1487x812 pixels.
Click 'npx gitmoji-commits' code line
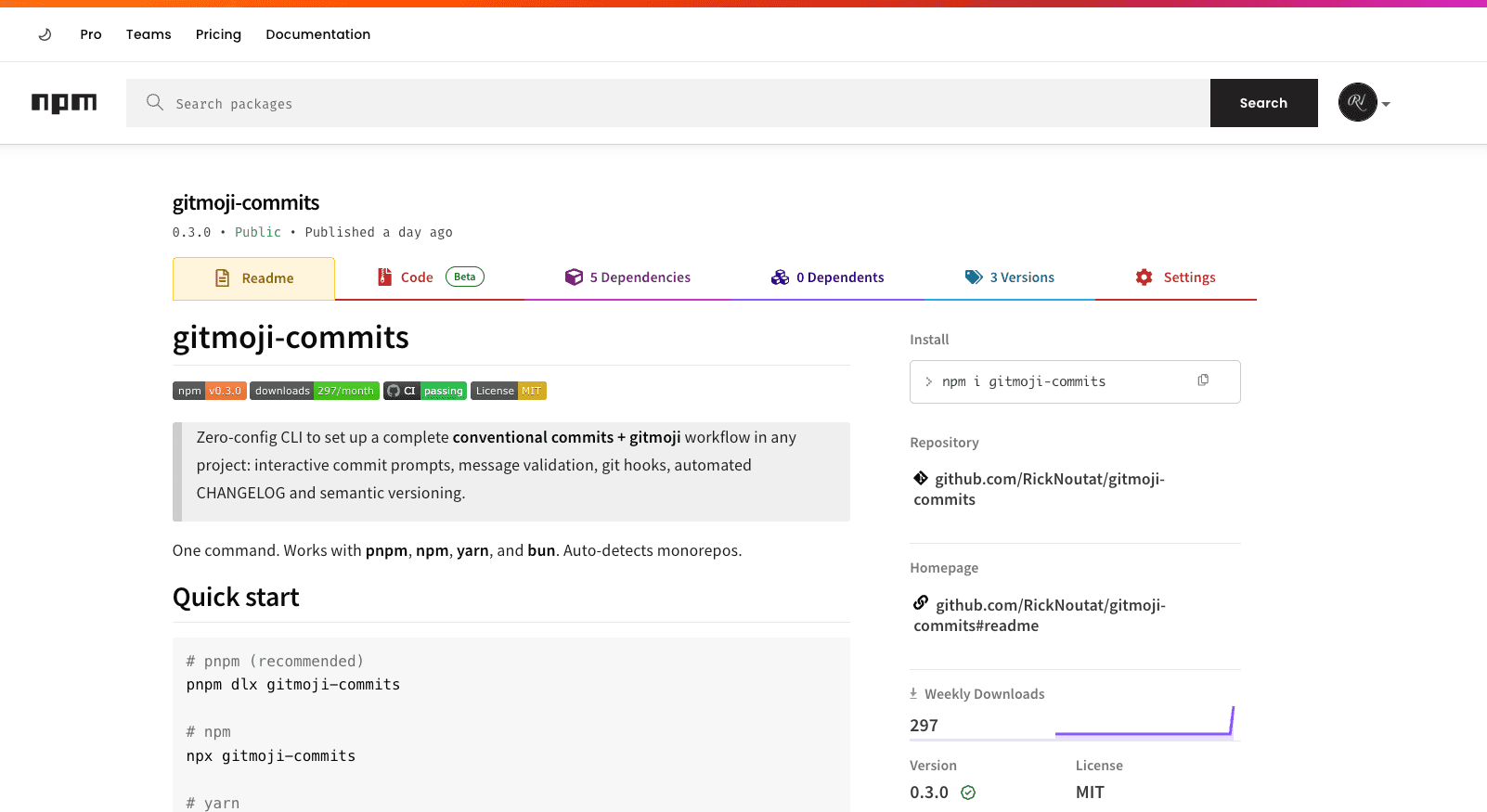pos(271,756)
